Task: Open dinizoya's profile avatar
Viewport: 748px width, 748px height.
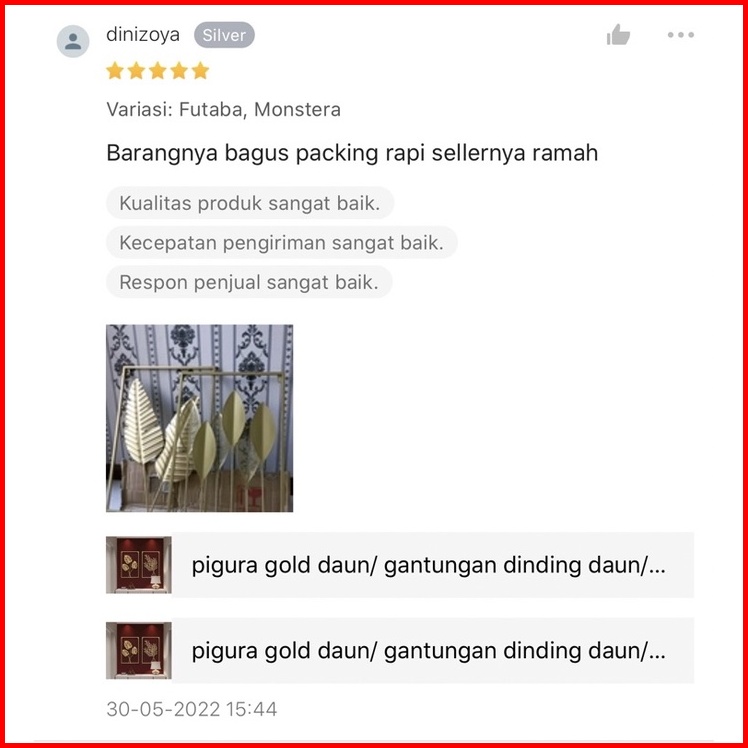Action: (73, 41)
